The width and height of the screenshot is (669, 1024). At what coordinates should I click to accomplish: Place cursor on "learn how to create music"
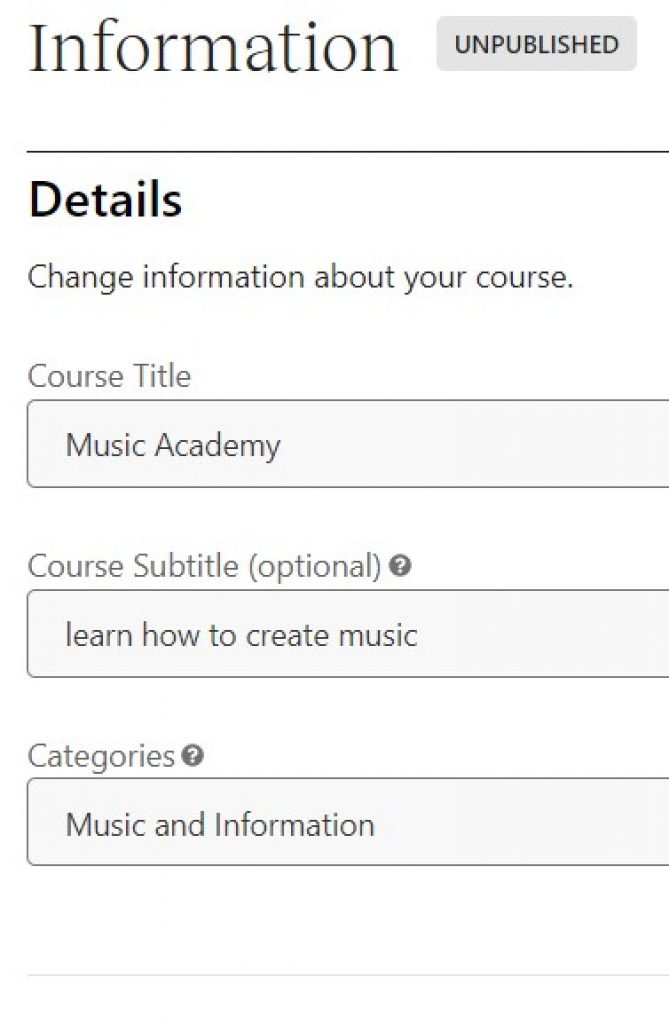coord(241,635)
